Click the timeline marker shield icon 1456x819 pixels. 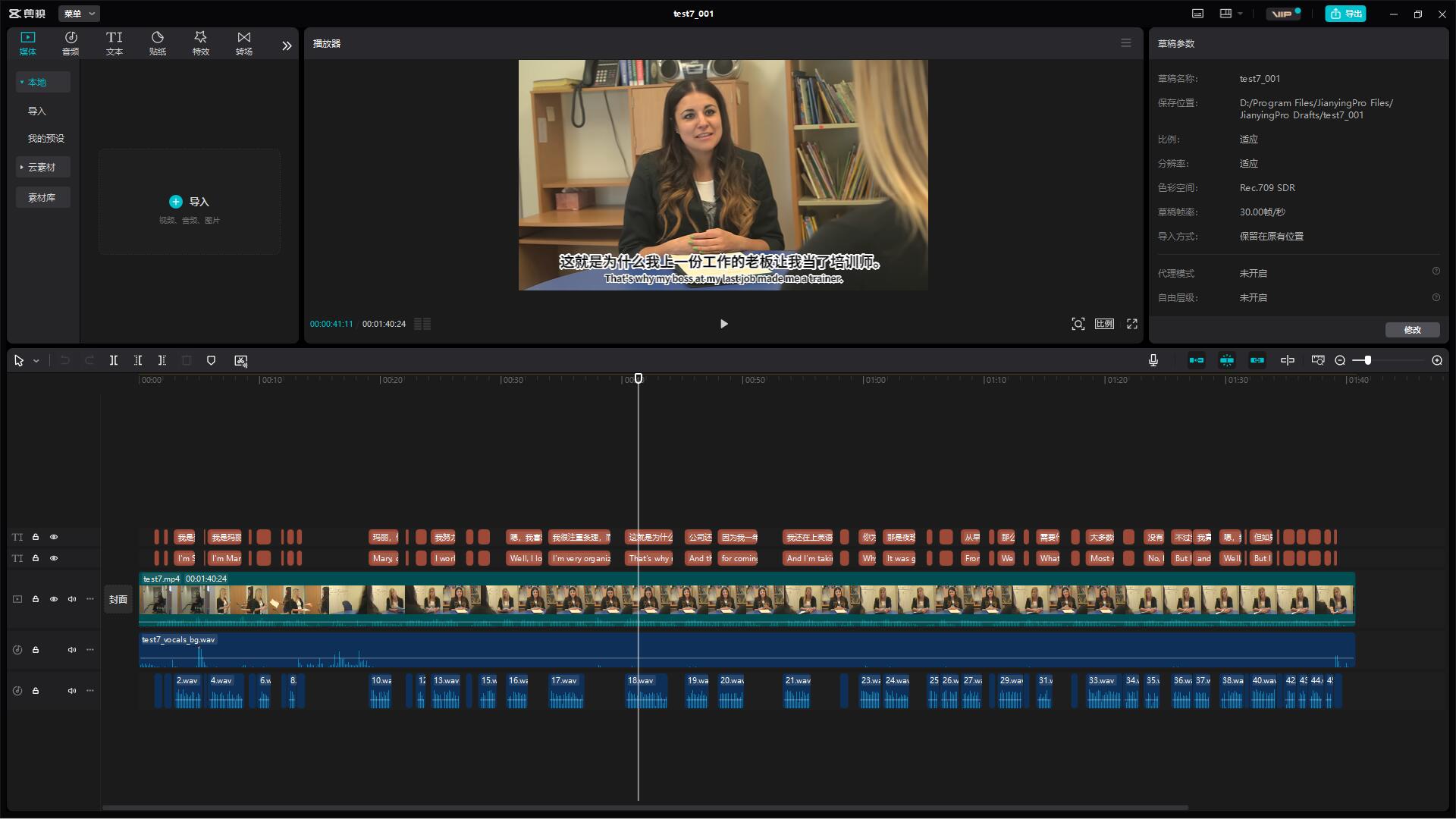click(212, 361)
